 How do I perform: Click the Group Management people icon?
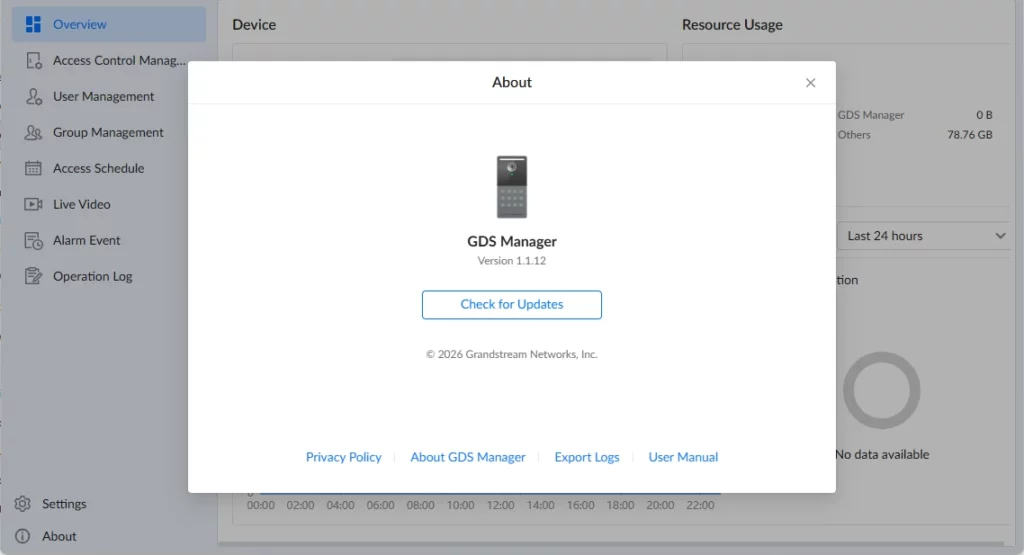[x=33, y=133]
